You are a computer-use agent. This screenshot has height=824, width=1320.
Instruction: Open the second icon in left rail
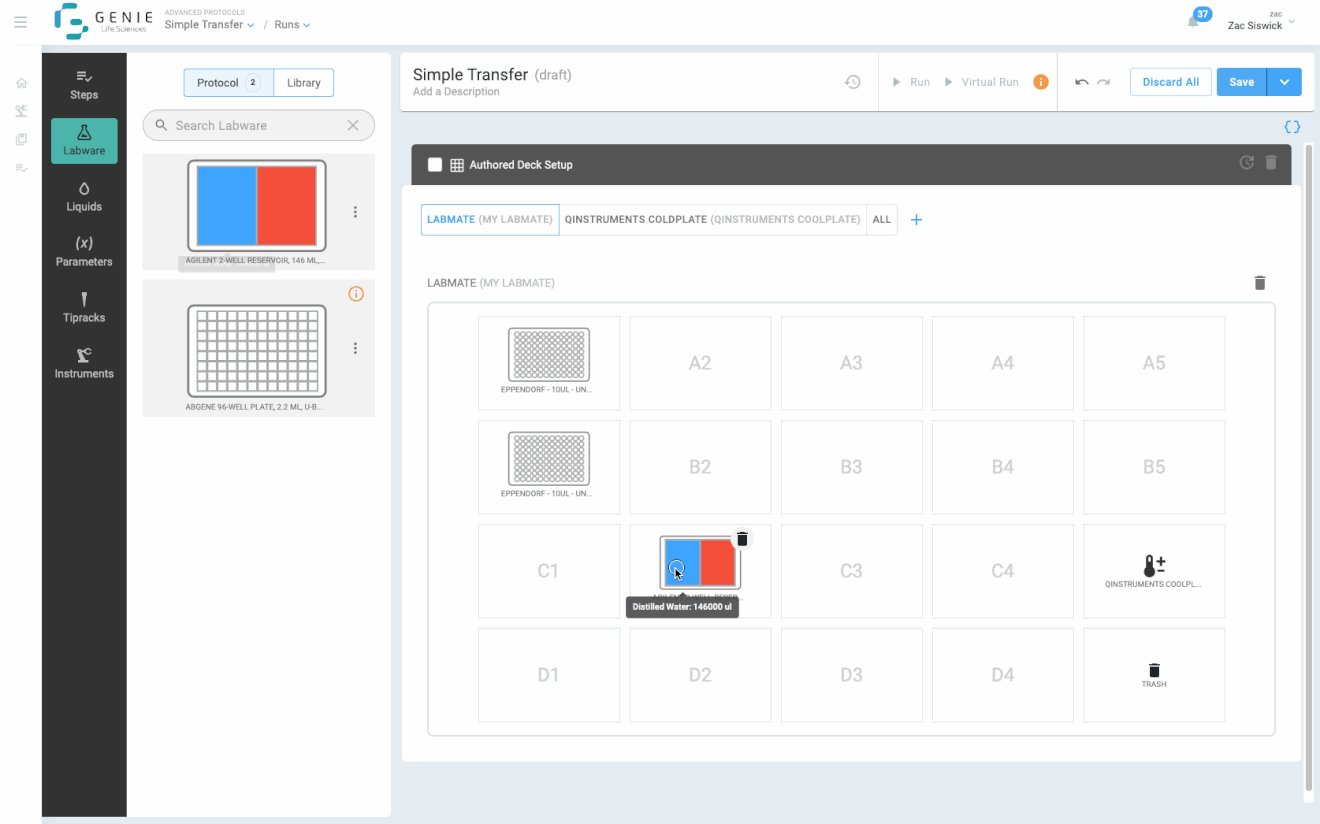pyautogui.click(x=21, y=111)
